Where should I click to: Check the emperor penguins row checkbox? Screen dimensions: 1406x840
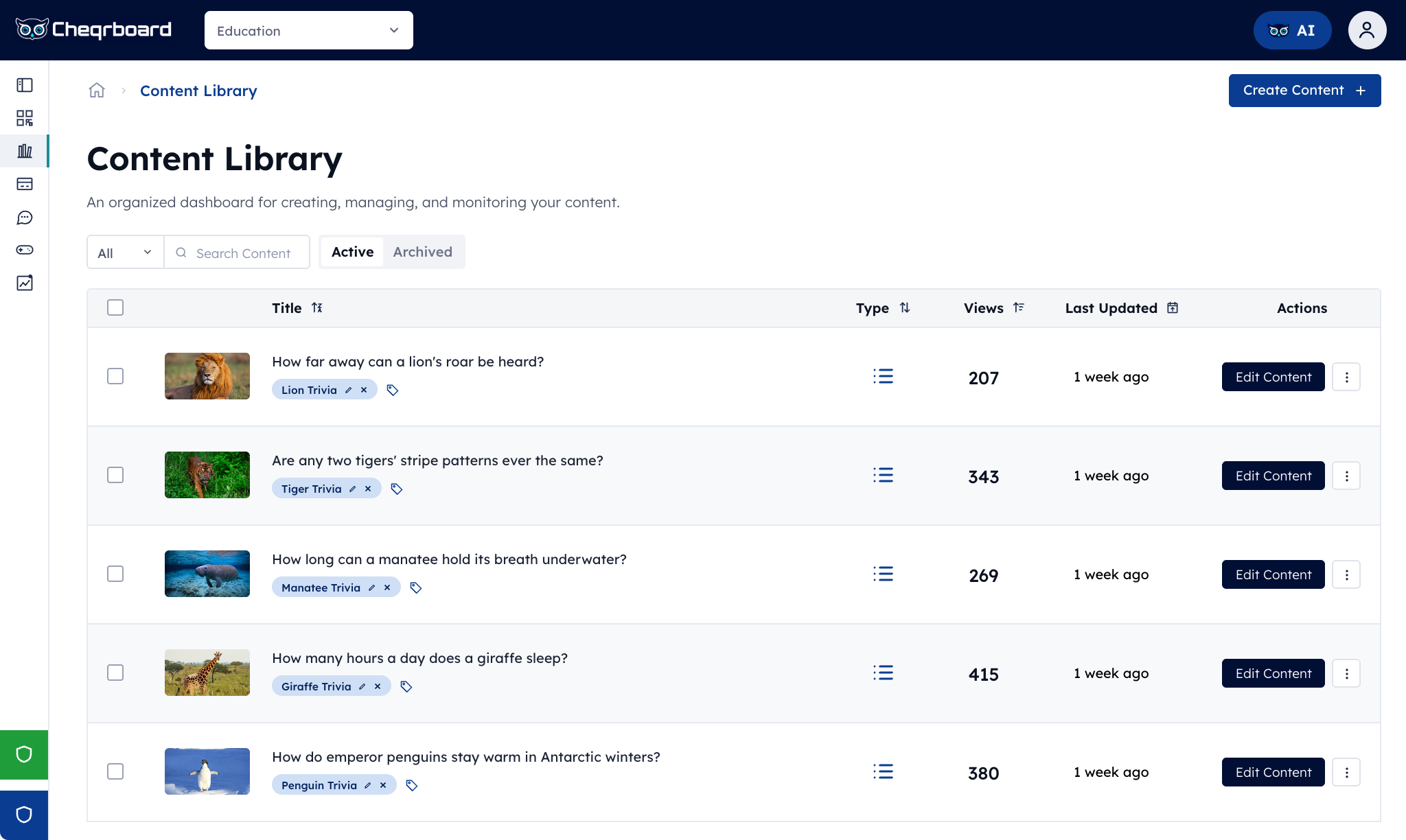(115, 771)
